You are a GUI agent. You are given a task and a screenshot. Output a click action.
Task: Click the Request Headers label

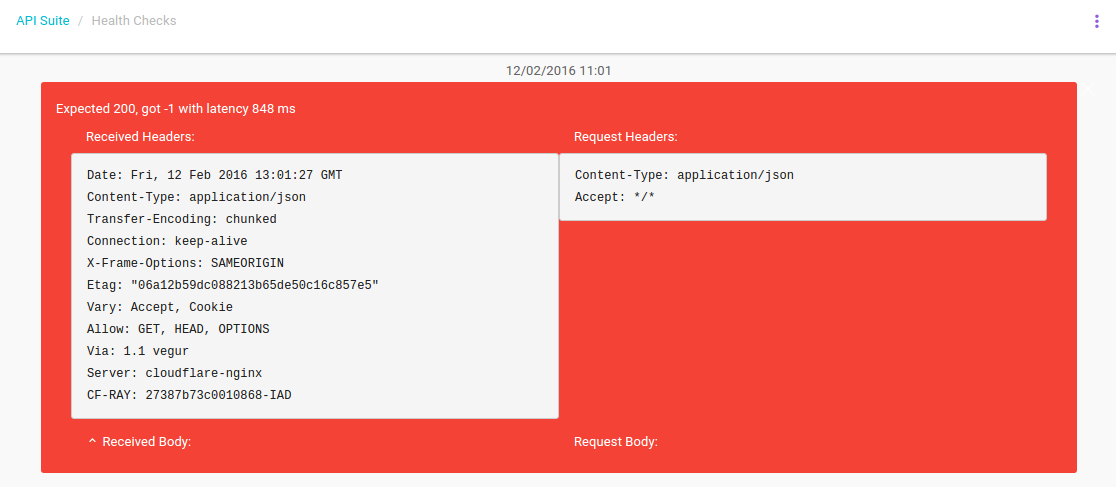[626, 137]
